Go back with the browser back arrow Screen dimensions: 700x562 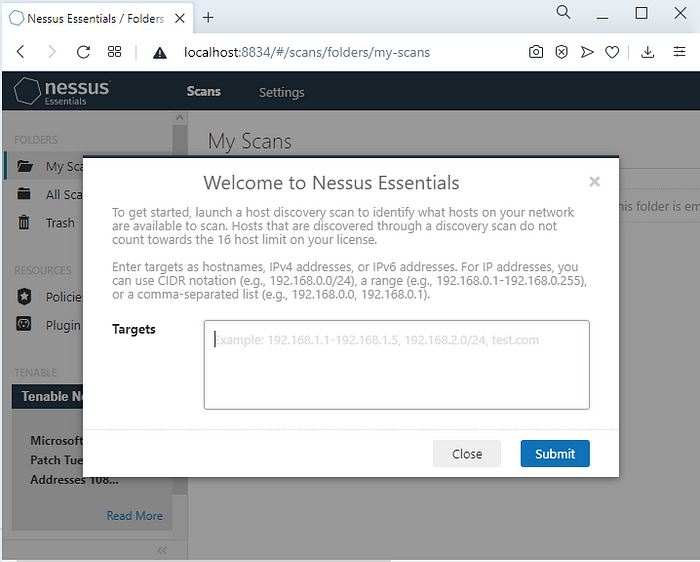click(21, 52)
